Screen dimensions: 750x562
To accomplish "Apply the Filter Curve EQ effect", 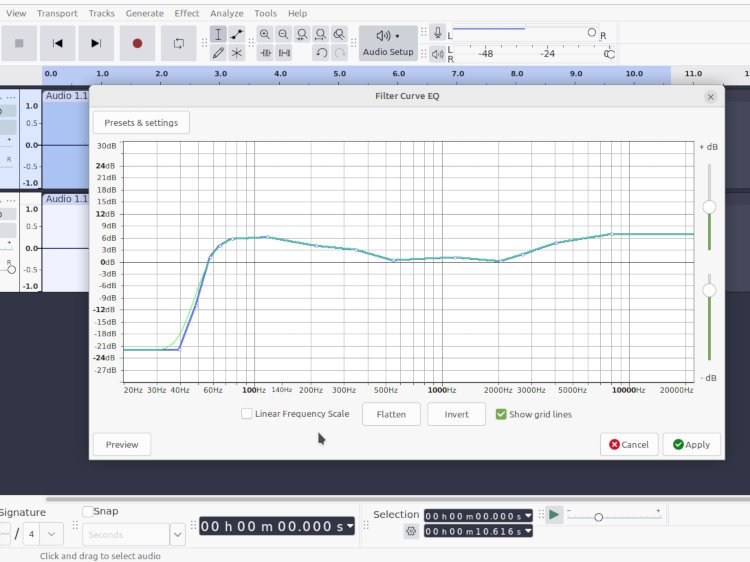I will (x=692, y=444).
